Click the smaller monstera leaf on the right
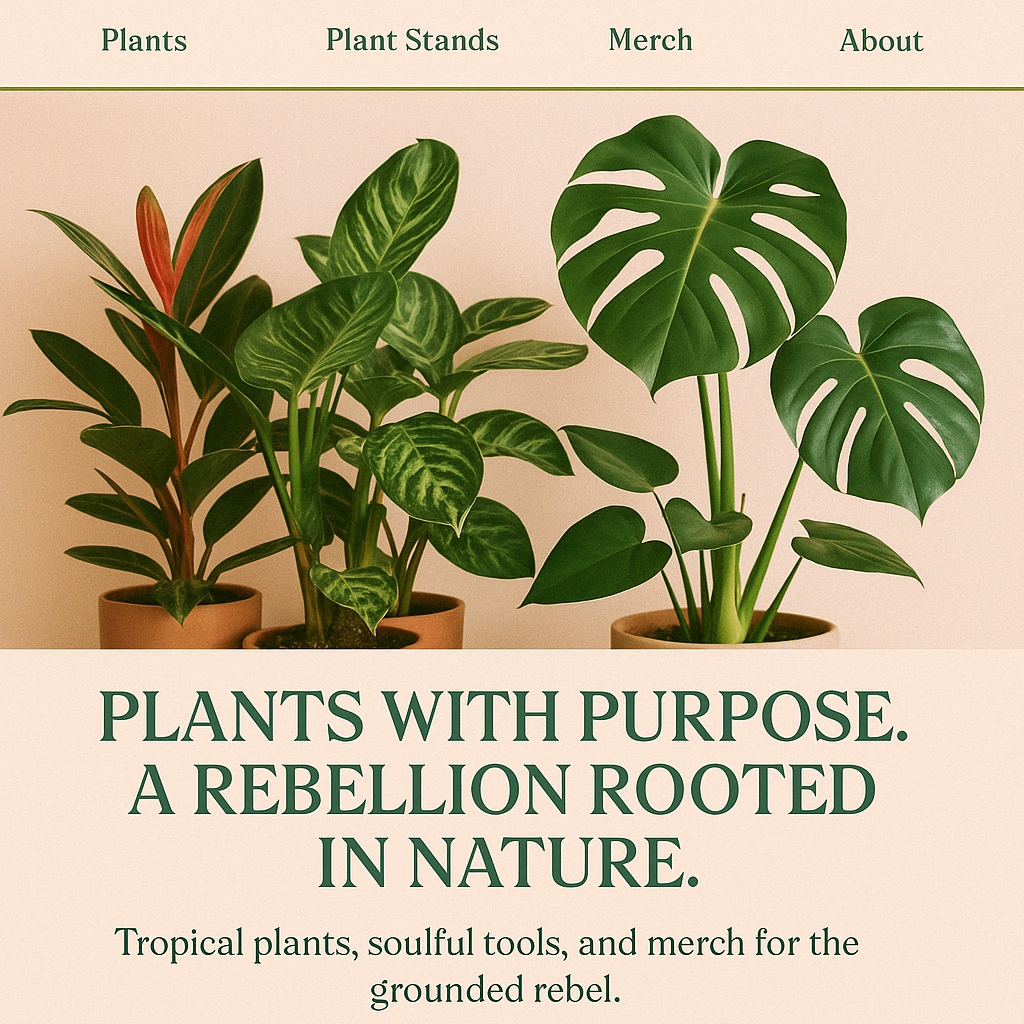Image resolution: width=1024 pixels, height=1024 pixels. point(878,405)
